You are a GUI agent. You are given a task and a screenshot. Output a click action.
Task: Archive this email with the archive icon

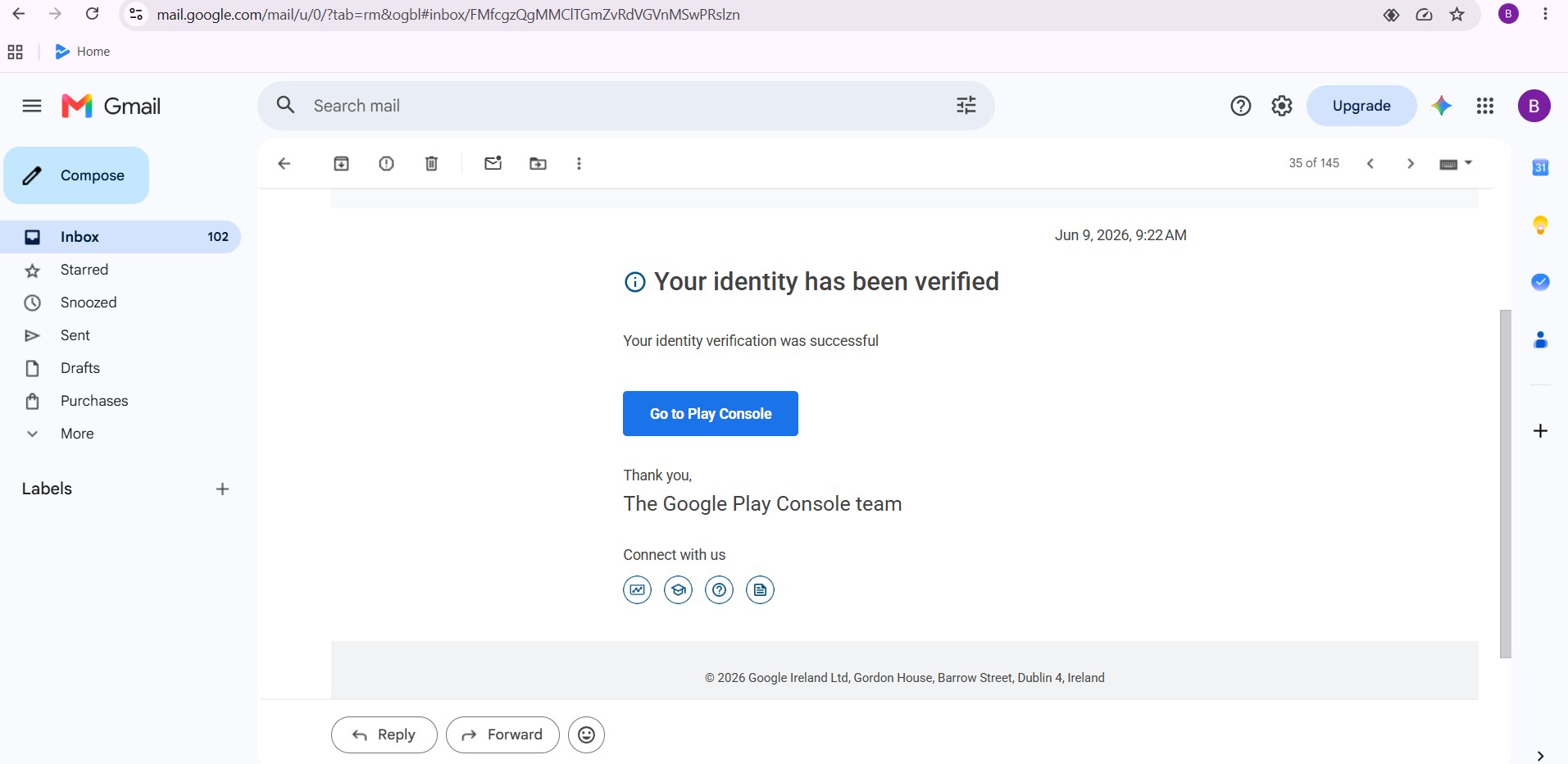coord(341,163)
